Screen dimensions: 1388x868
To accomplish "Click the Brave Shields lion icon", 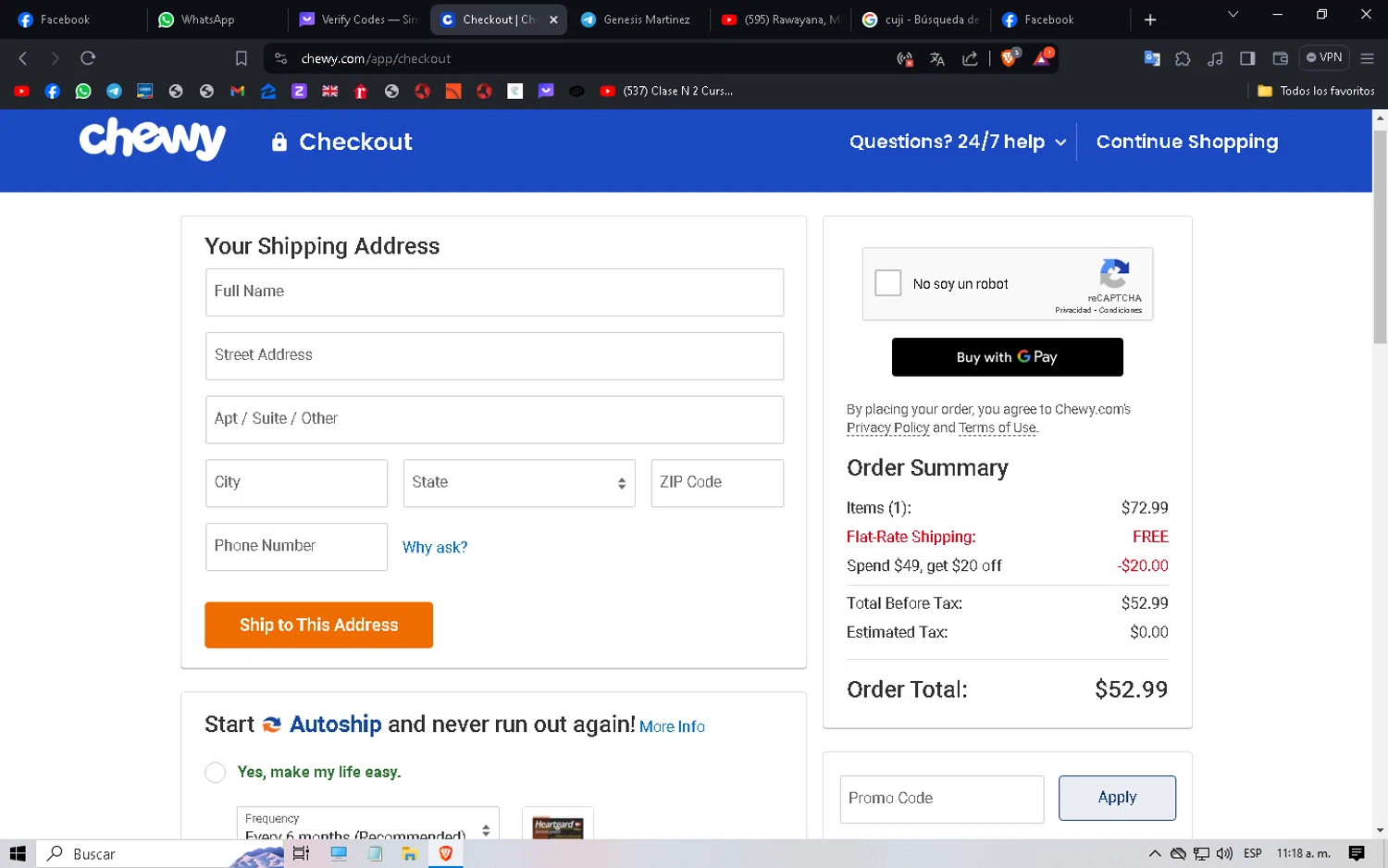I will click(x=1010, y=58).
